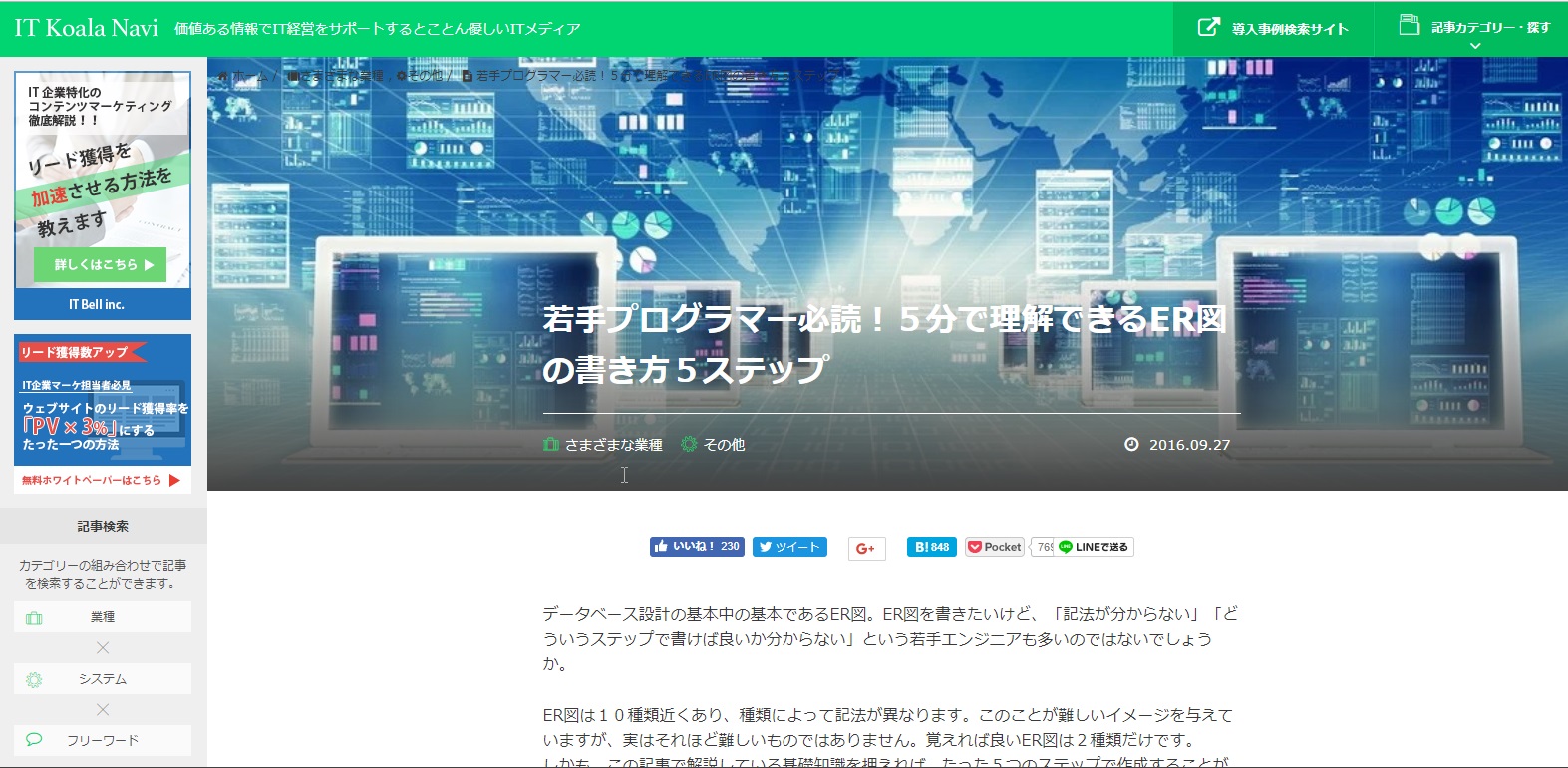Expand the システム search category
The image size is (1568, 768).
(x=103, y=679)
